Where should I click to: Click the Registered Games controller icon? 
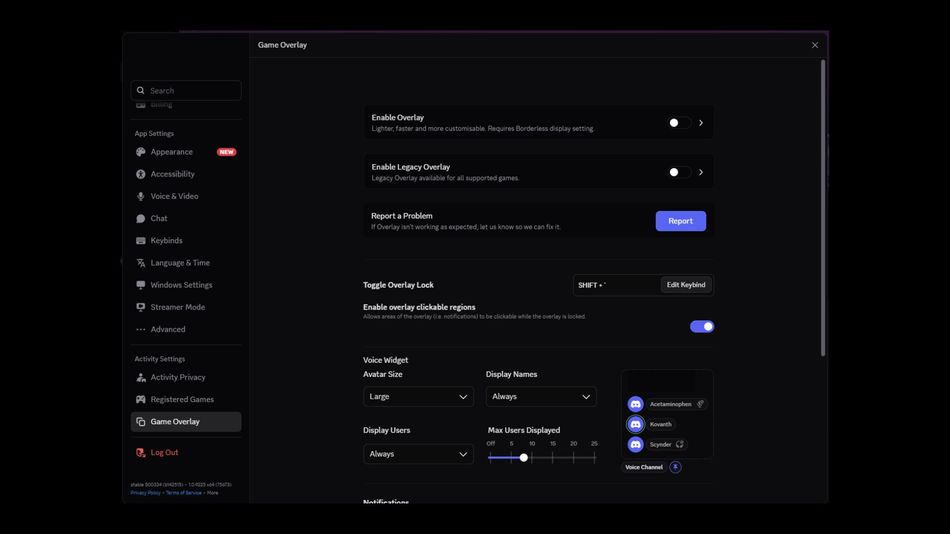click(x=141, y=399)
